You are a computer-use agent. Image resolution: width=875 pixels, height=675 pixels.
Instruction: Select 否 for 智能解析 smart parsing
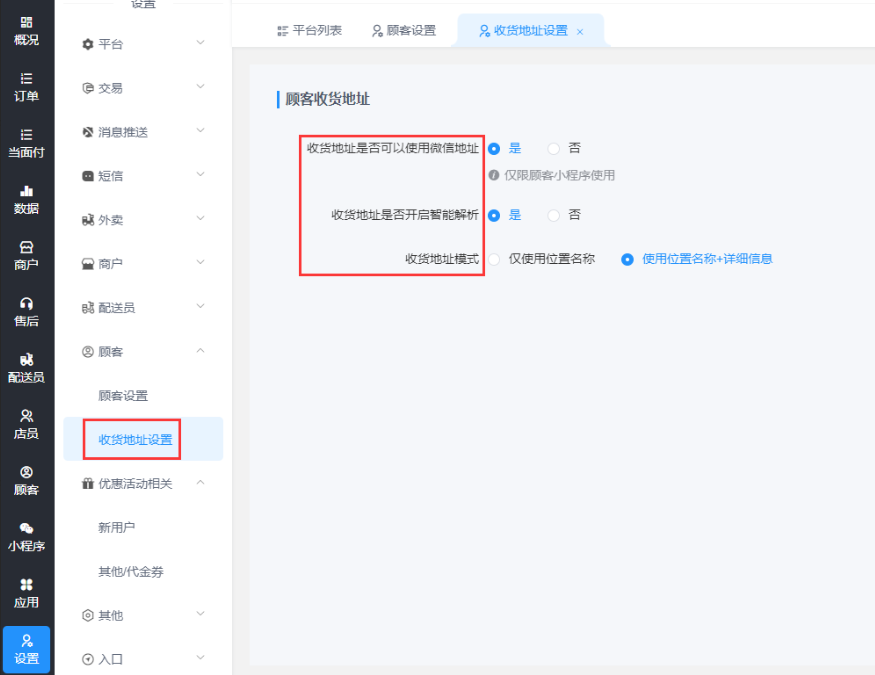554,215
